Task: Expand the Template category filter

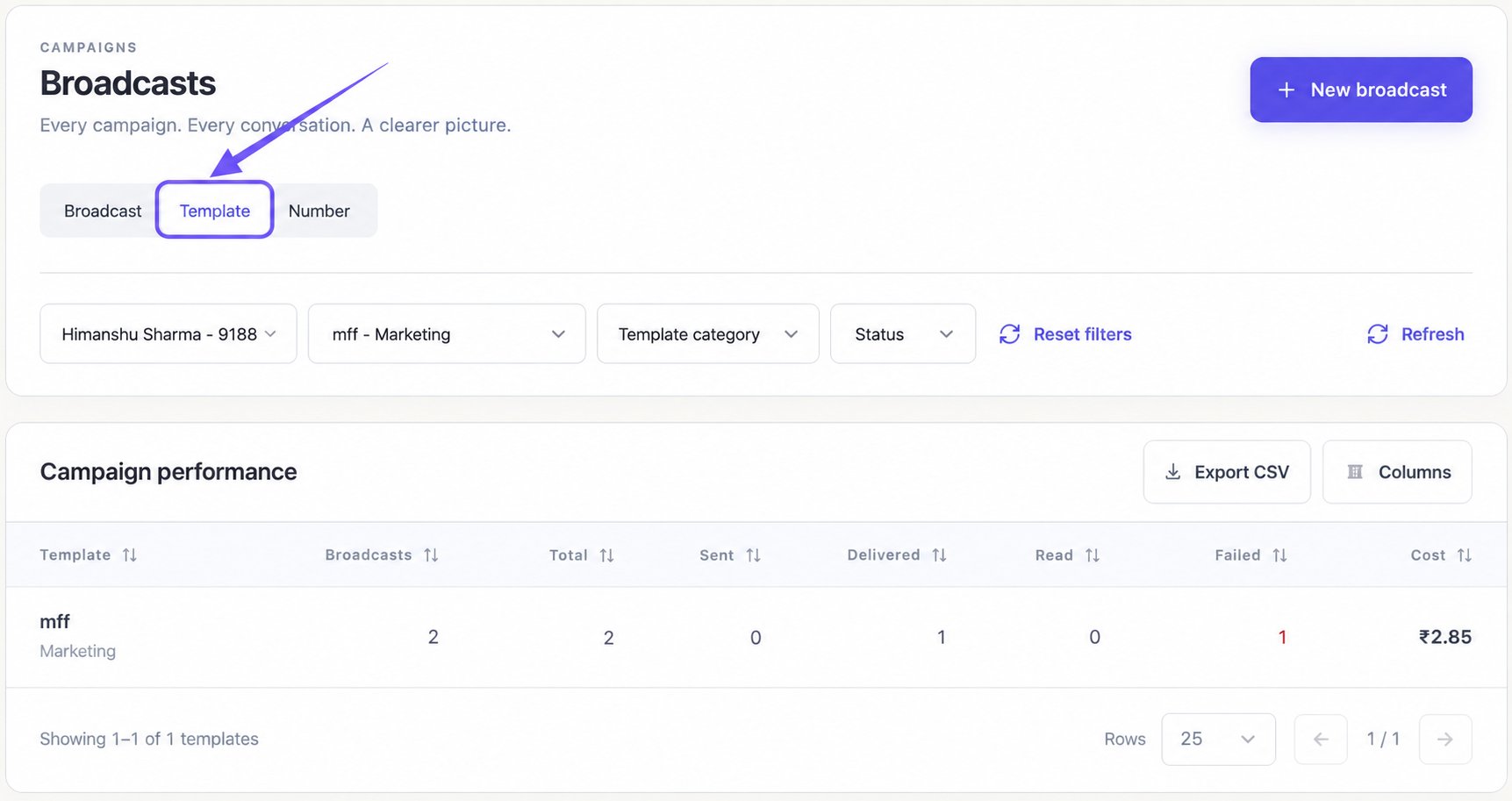Action: pos(708,333)
